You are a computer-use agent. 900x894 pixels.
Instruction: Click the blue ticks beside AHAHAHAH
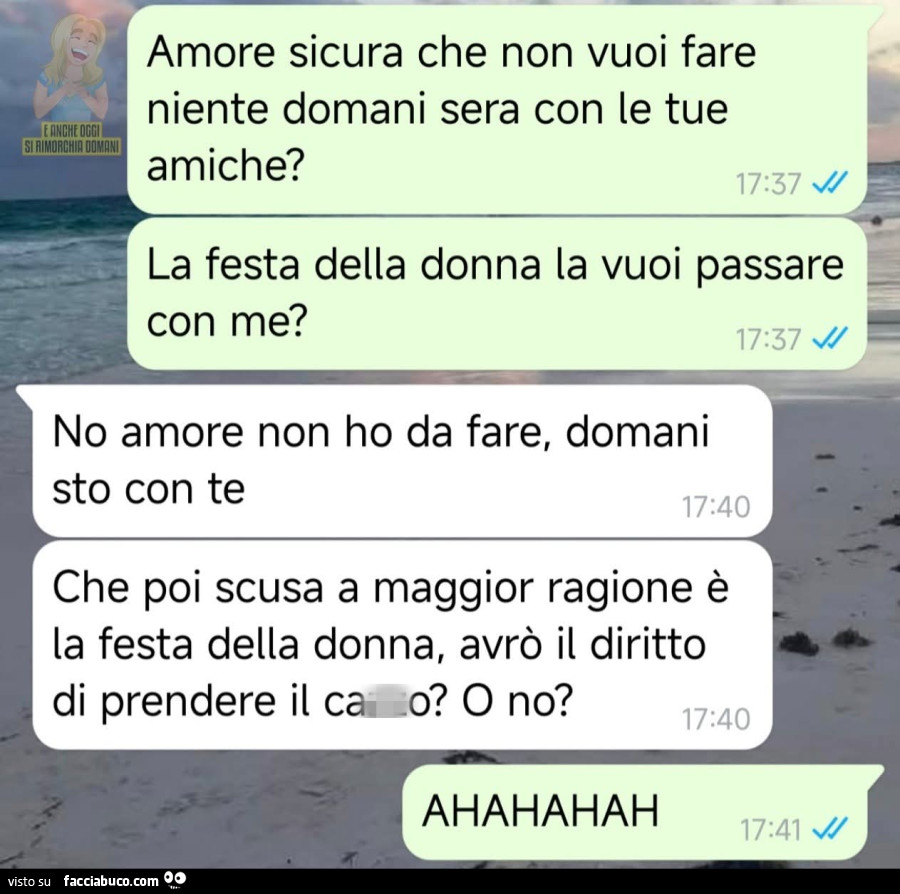830,828
